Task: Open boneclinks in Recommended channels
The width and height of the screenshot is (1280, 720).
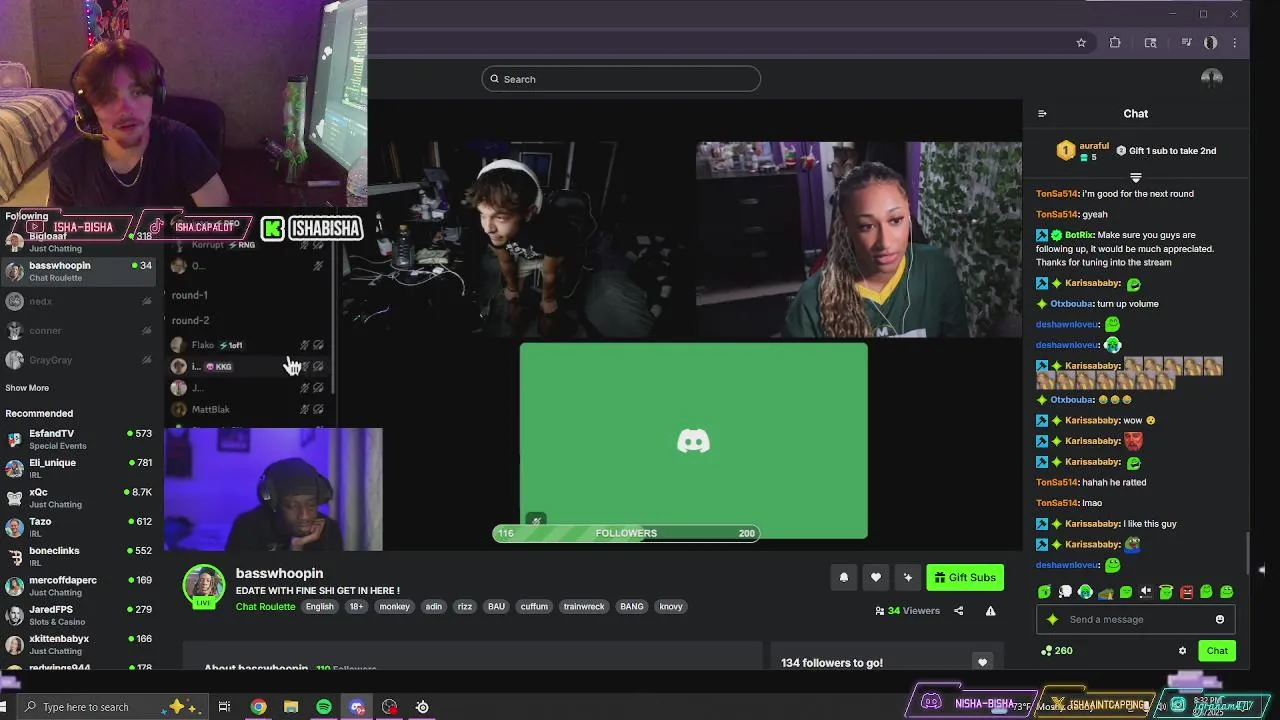Action: point(77,556)
